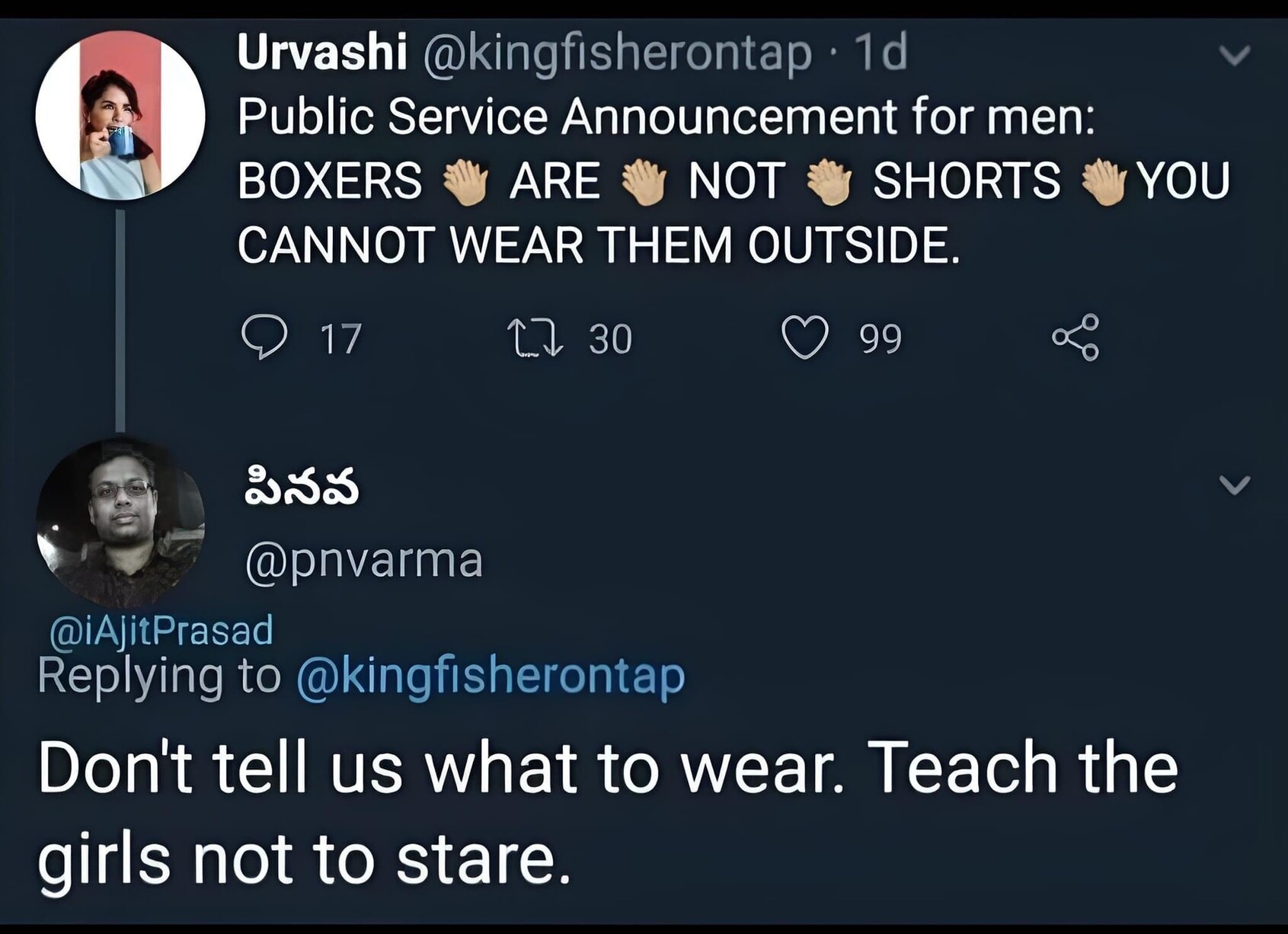Screen dimensions: 1288x934
Task: Open the chevron dropdown on @pnvarma's reply
Action: pos(1234,485)
